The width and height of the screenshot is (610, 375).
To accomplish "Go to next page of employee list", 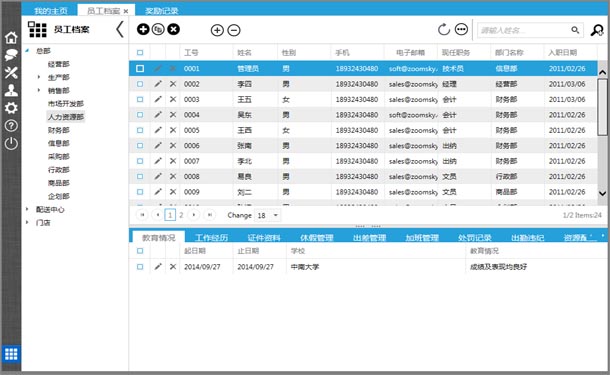I will pos(194,215).
